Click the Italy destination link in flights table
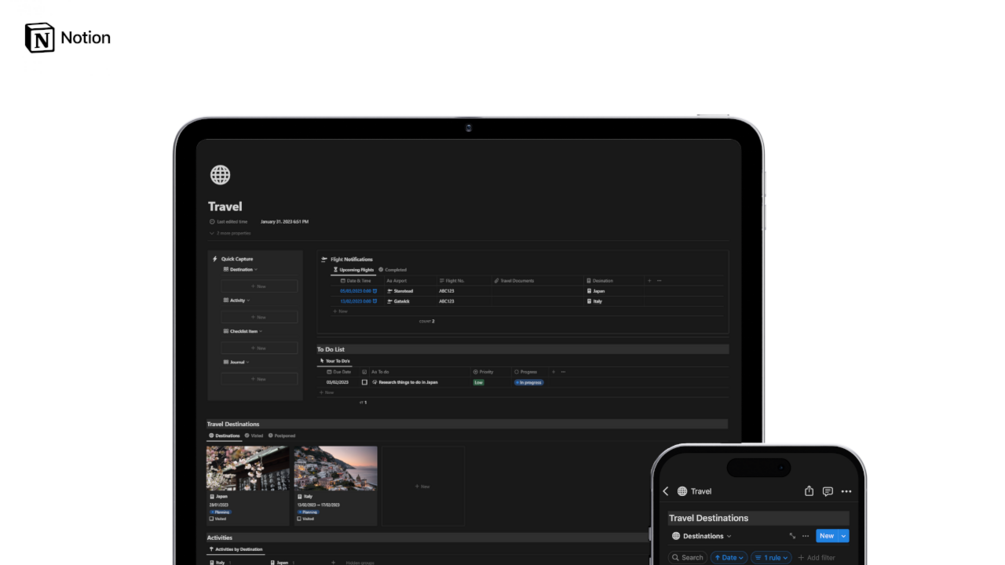Viewport: 1005px width, 565px height. tap(595, 301)
